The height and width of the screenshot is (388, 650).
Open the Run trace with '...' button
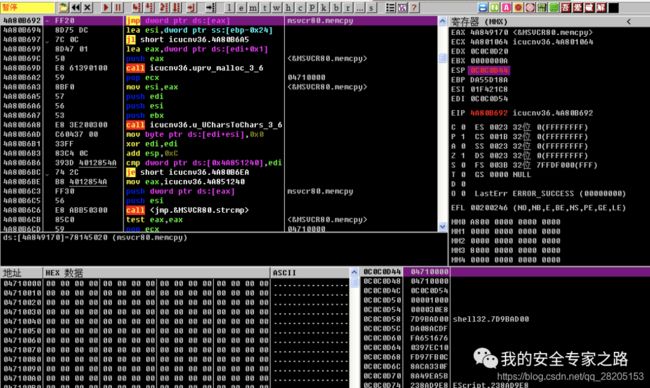tap(360, 7)
